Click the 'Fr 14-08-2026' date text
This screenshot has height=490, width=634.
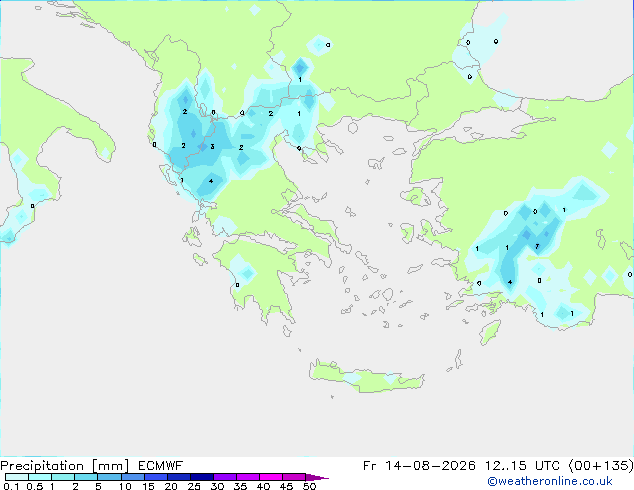pos(419,466)
